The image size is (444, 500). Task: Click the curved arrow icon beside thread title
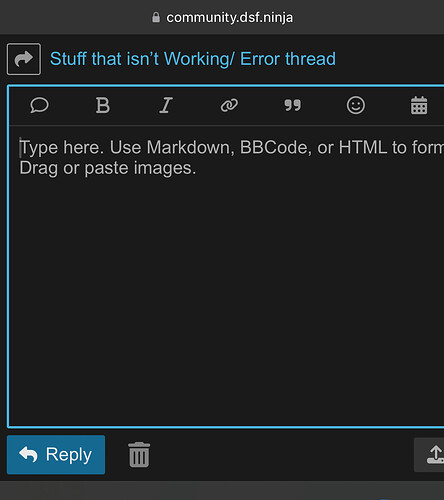[x=24, y=59]
